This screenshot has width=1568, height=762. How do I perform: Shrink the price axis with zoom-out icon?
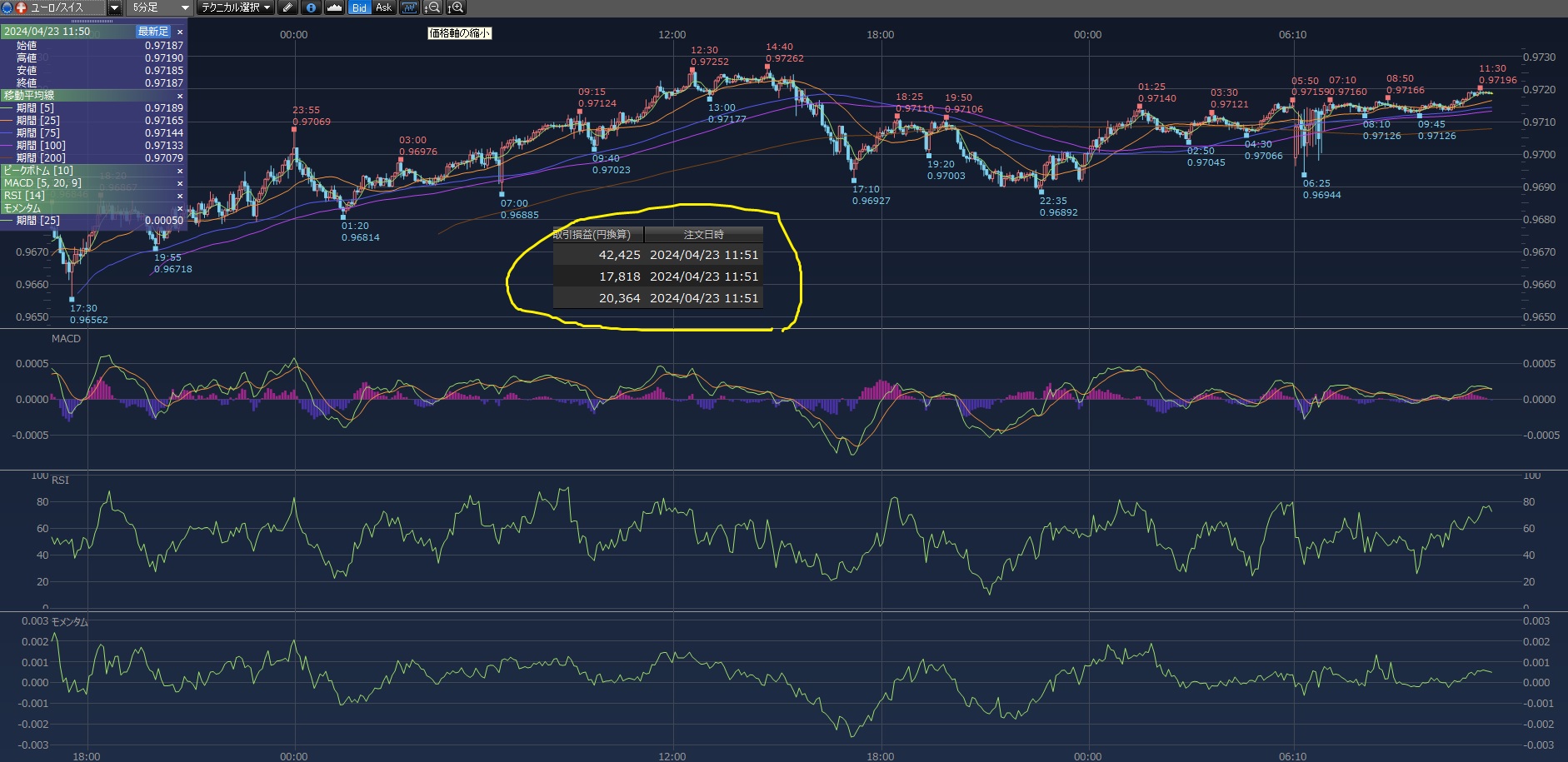pyautogui.click(x=432, y=7)
